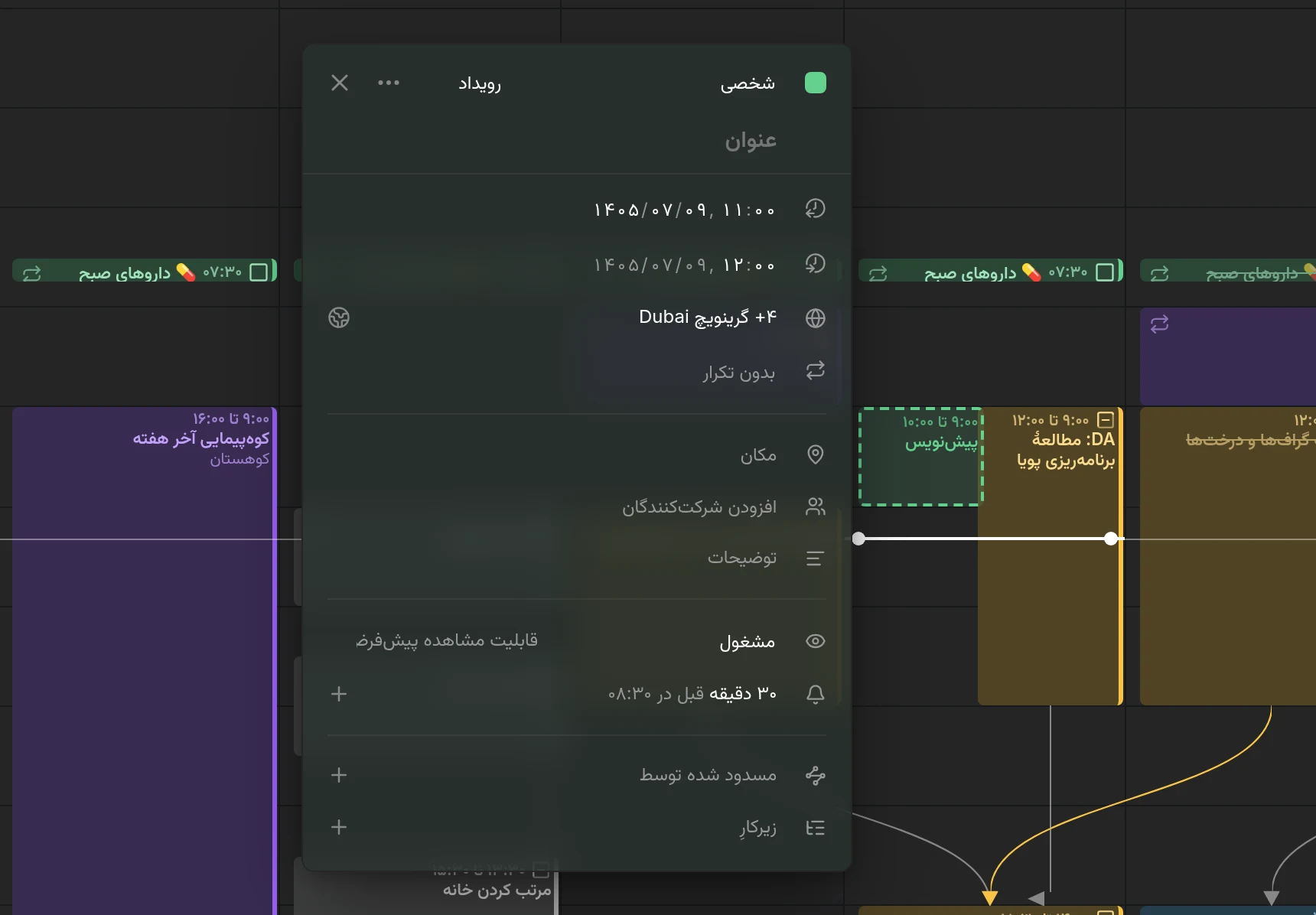Open the بدون تکرار repeat options
This screenshot has height=915, width=1316.
[739, 373]
